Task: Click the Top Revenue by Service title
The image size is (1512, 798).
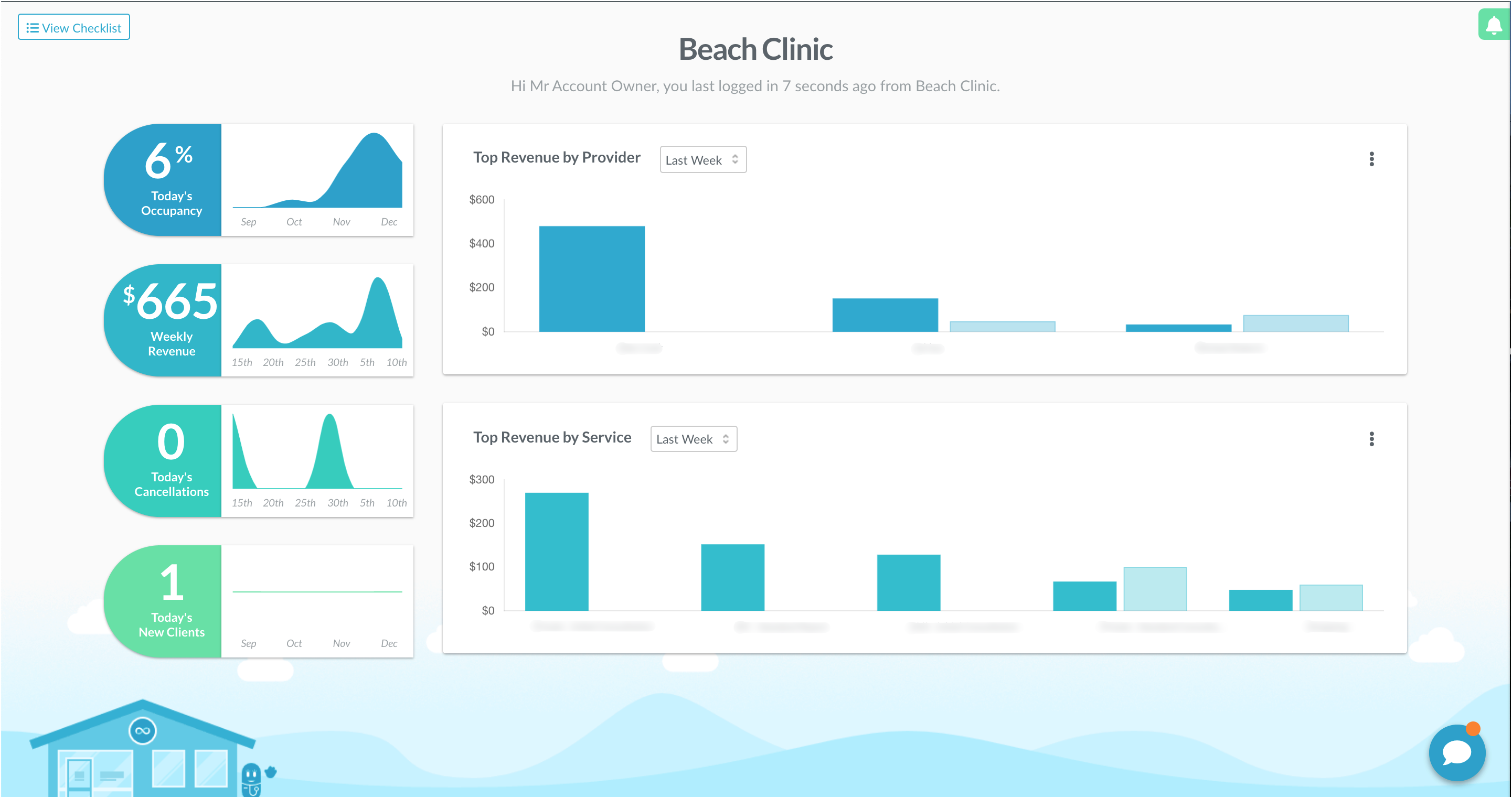Action: tap(552, 437)
